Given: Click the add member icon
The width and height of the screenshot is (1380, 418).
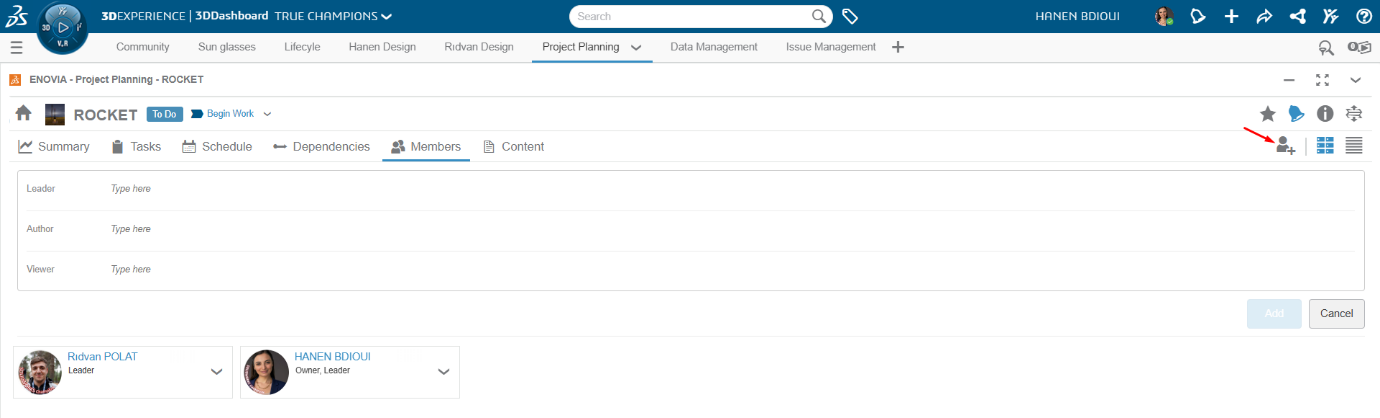Looking at the screenshot, I should tap(1286, 146).
